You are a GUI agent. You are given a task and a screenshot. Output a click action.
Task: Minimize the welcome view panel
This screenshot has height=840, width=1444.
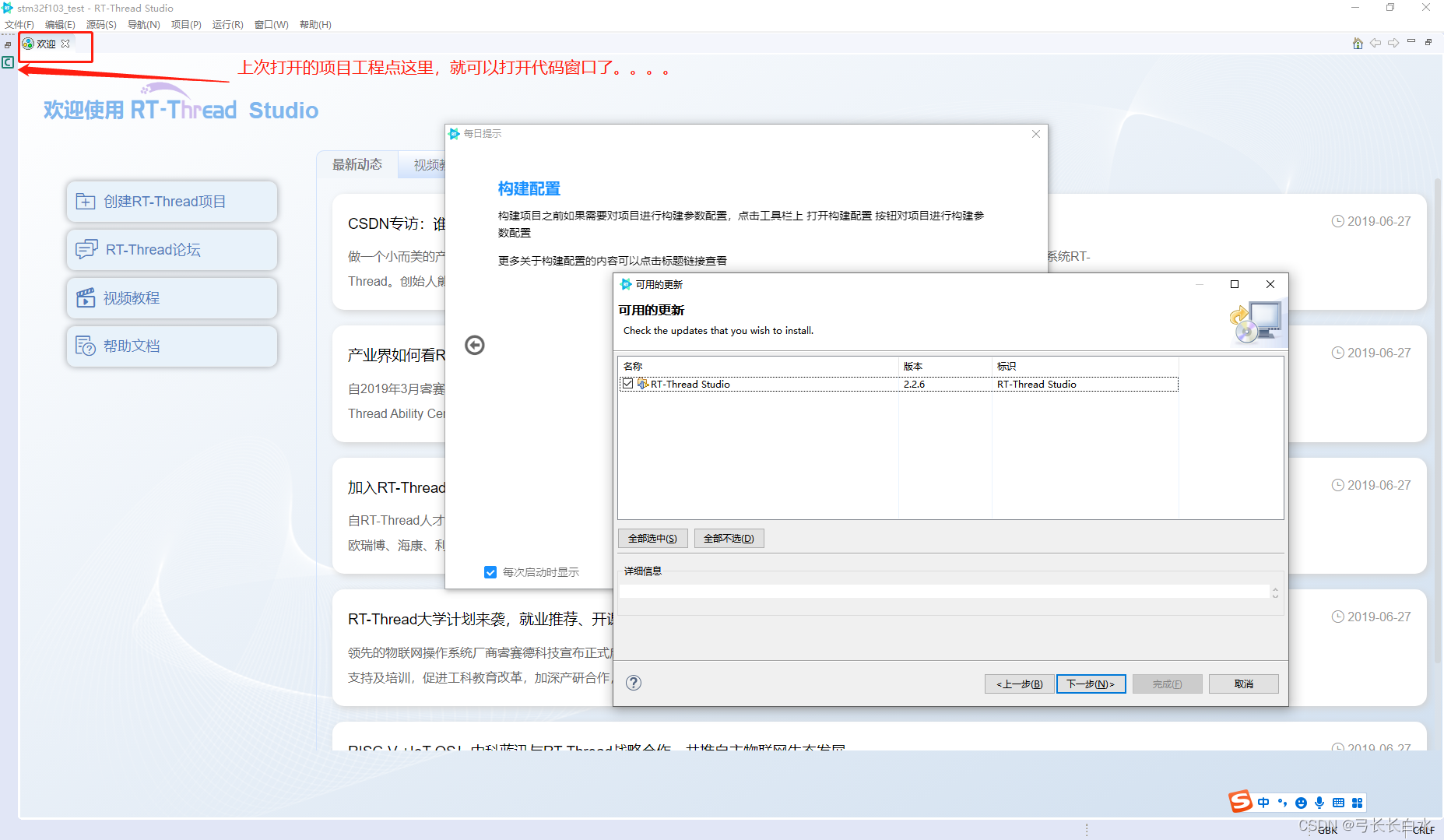coord(1411,42)
